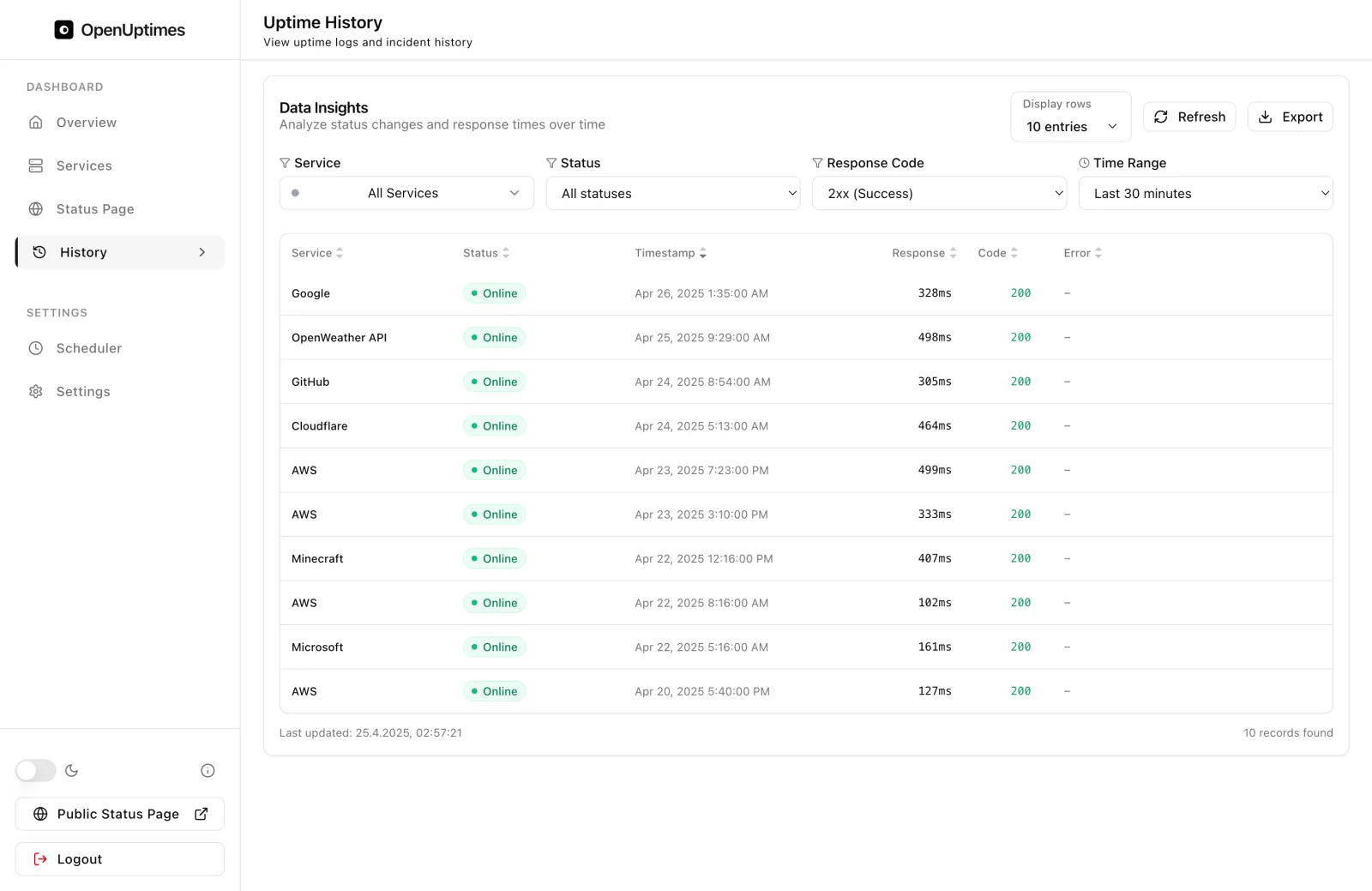1372x891 pixels.
Task: Sort by Response column arrows
Action: (x=953, y=253)
